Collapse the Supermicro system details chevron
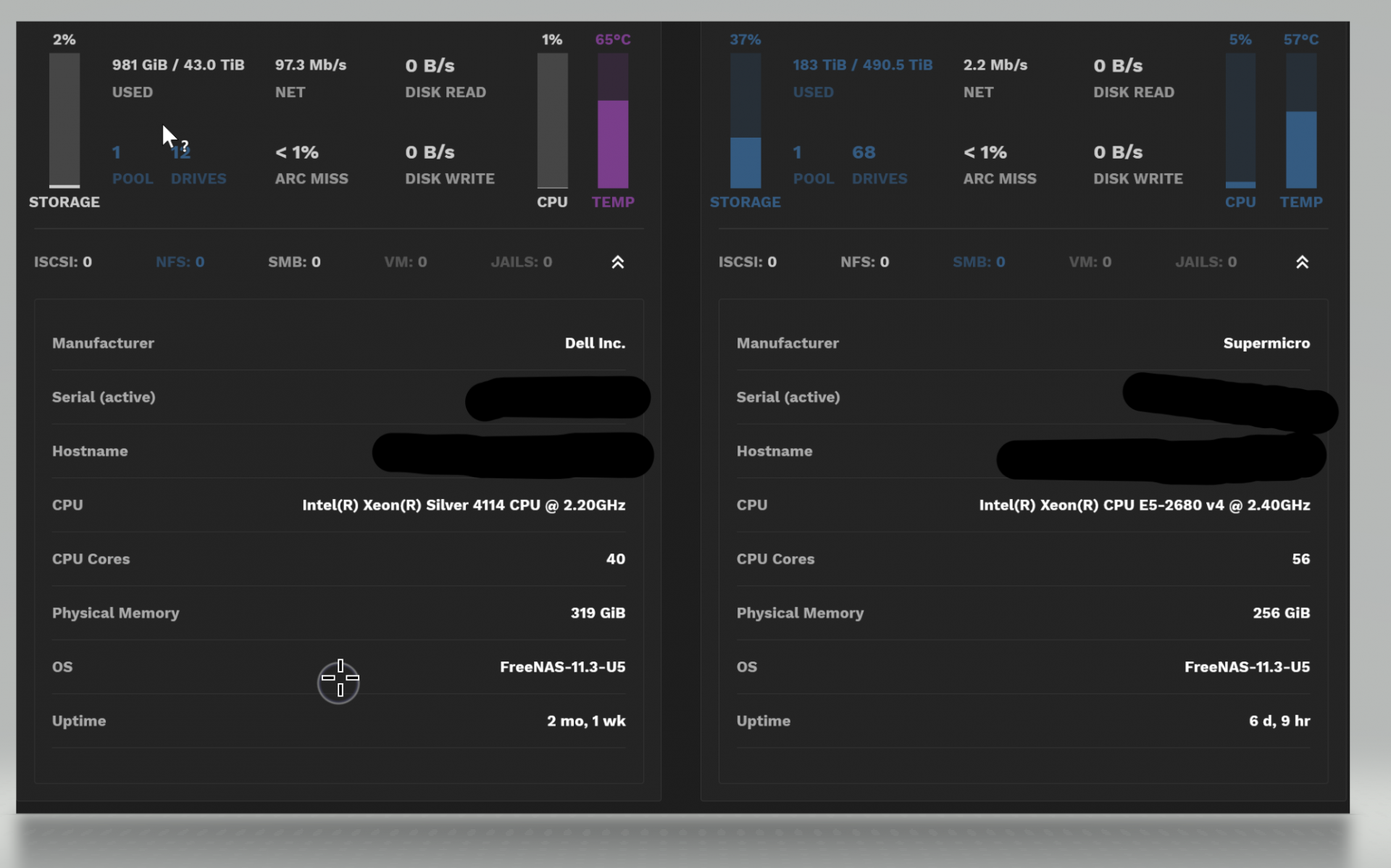This screenshot has width=1391, height=868. tap(1302, 262)
